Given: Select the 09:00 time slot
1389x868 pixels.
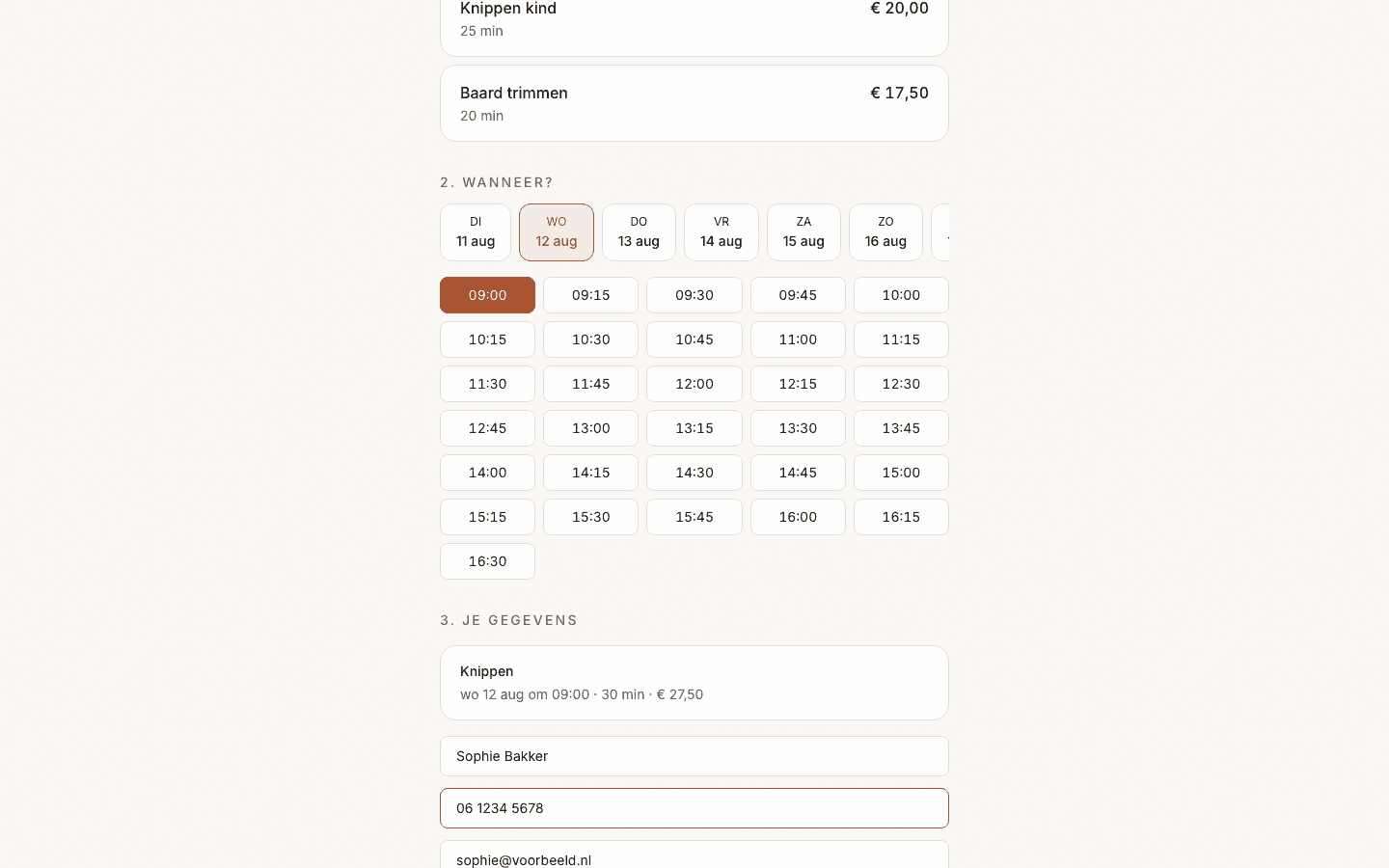Looking at the screenshot, I should [487, 295].
